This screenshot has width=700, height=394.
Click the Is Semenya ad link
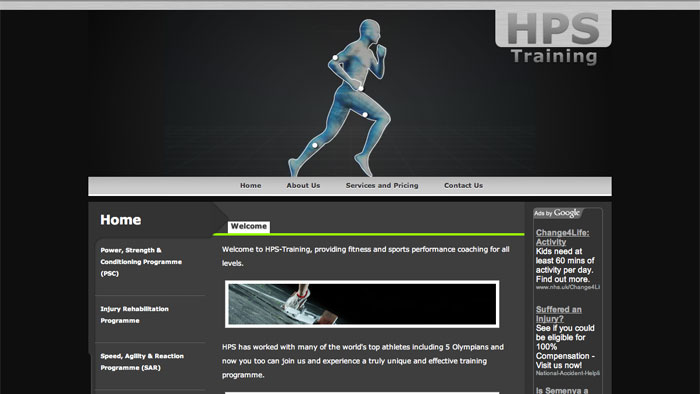pos(562,390)
